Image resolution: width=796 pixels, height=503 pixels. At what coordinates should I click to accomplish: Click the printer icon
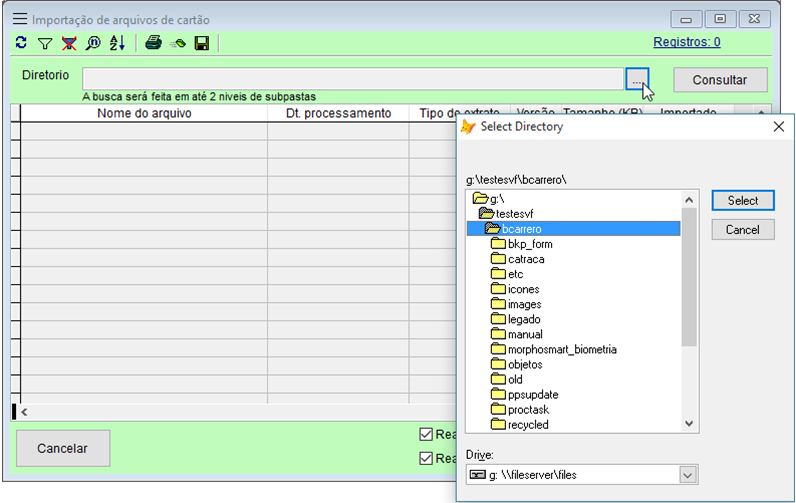pyautogui.click(x=153, y=43)
